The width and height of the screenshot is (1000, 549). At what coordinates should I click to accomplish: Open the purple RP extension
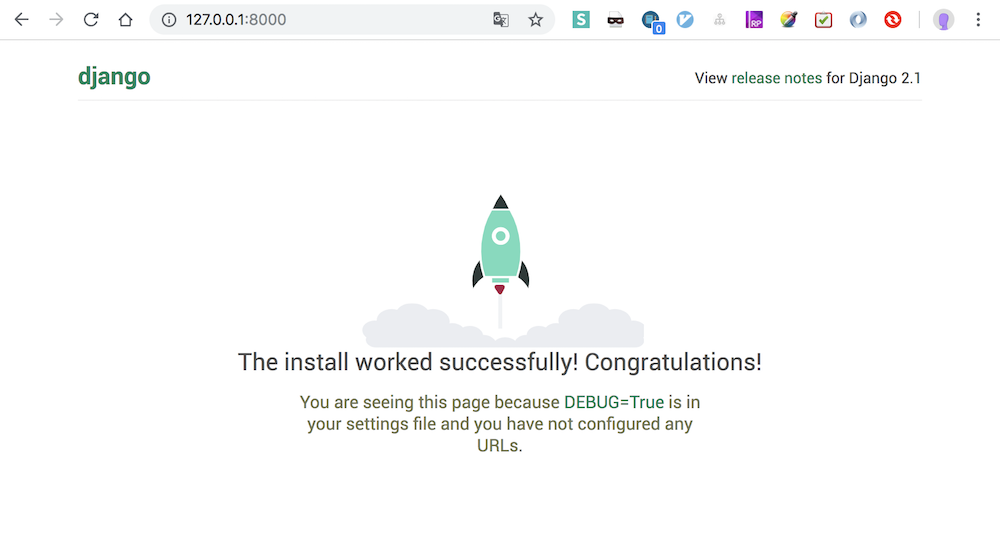pos(754,20)
